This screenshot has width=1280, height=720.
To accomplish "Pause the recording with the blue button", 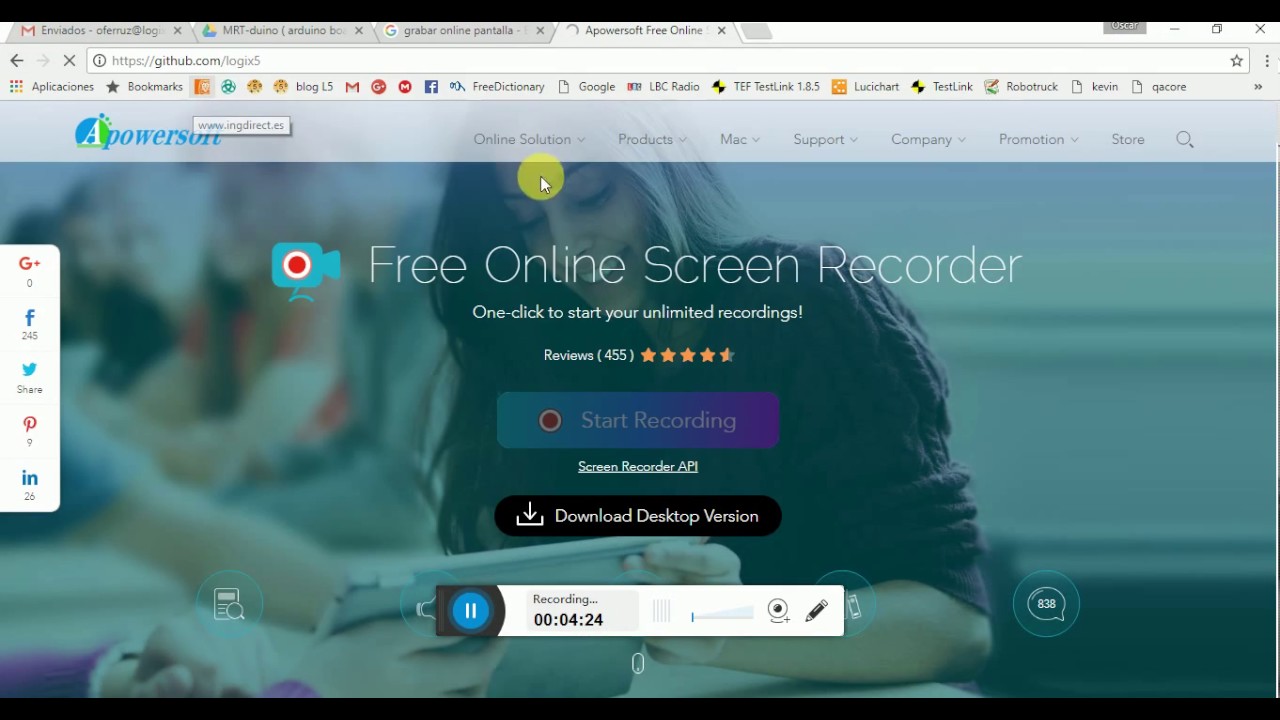I will point(471,610).
